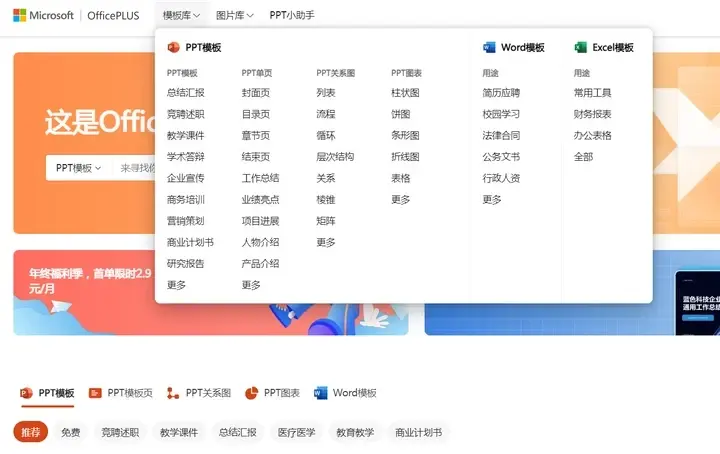The height and width of the screenshot is (454, 720).
Task: Open 学术答辩 PPT template category
Action: (x=186, y=157)
